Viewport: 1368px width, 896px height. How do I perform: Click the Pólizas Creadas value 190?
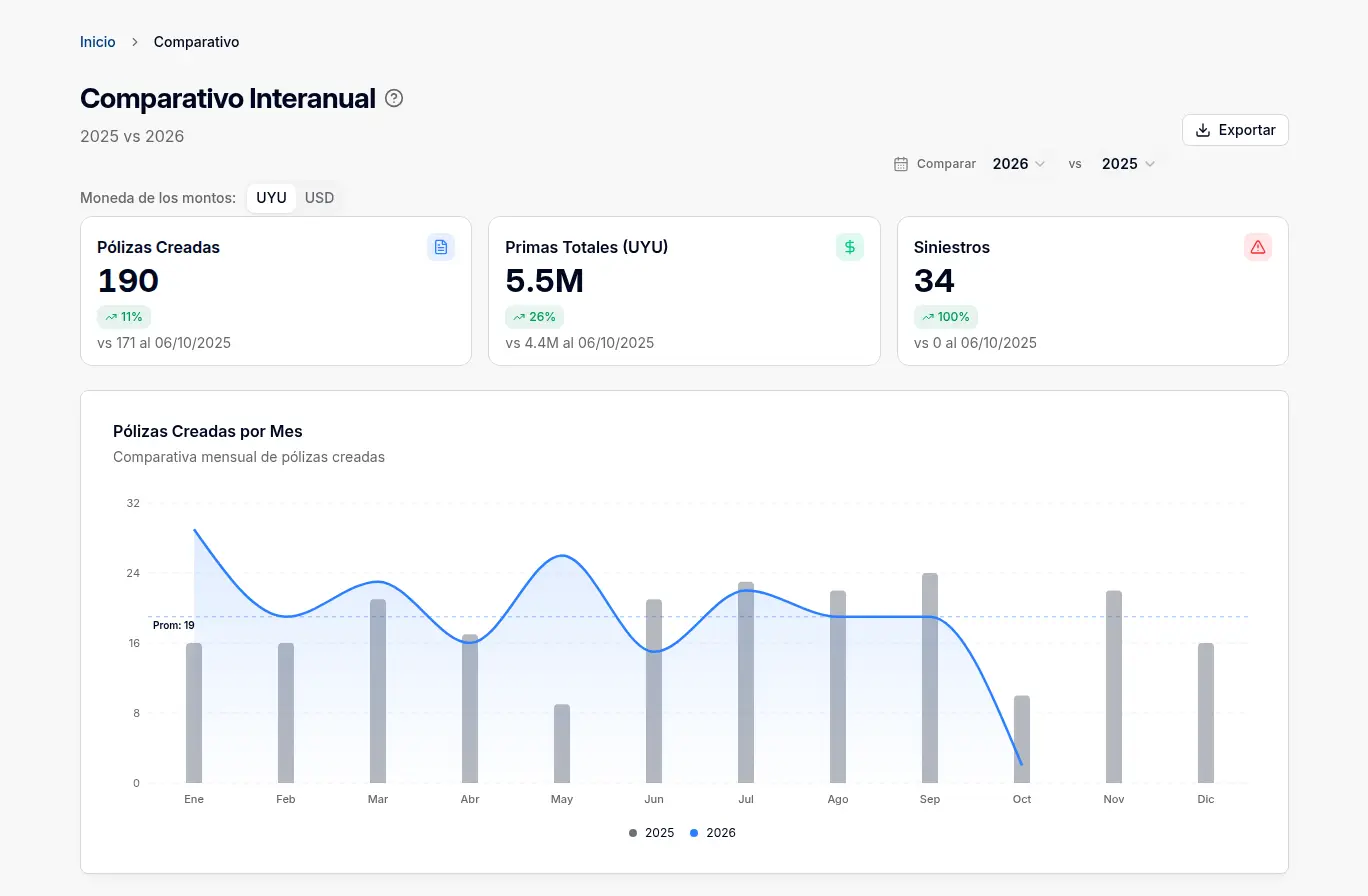pos(128,281)
